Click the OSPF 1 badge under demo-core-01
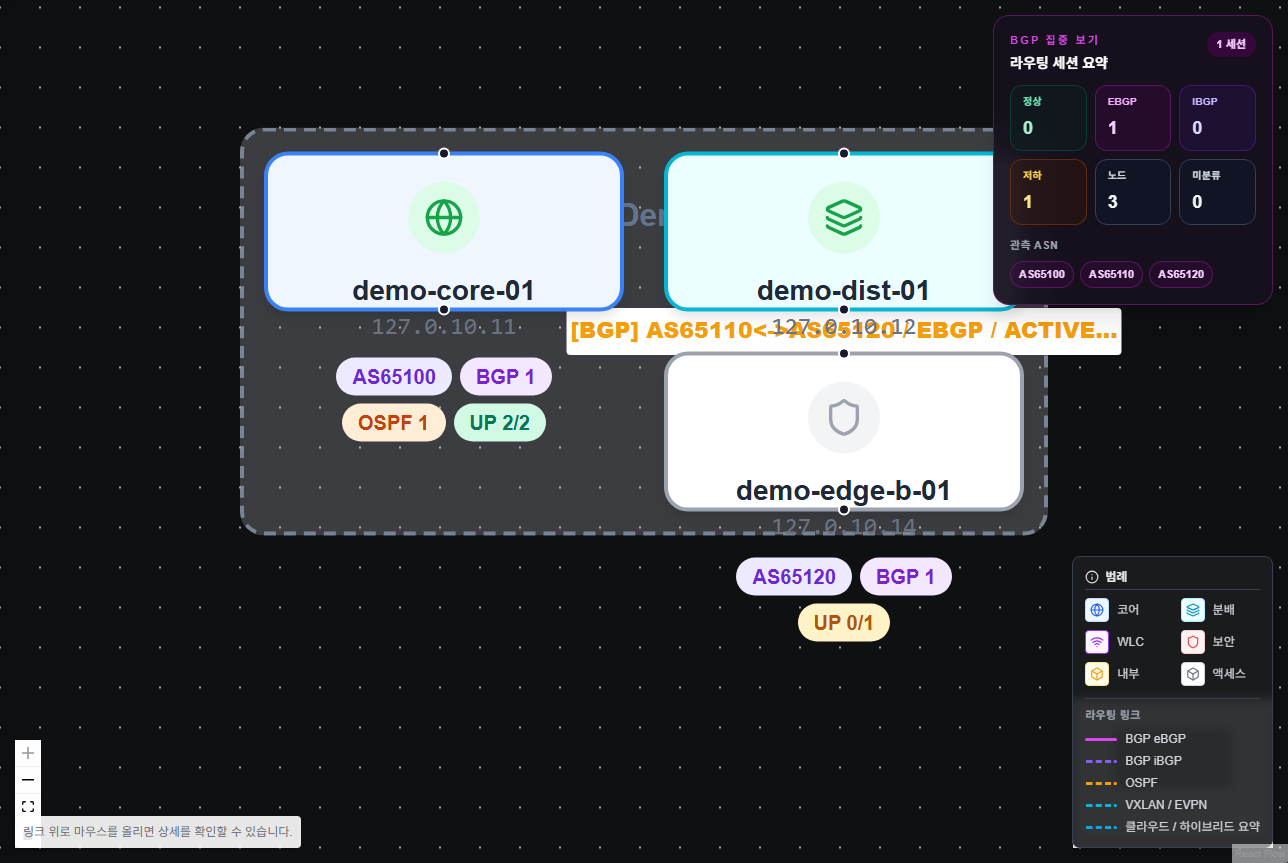The height and width of the screenshot is (863, 1288). click(393, 423)
